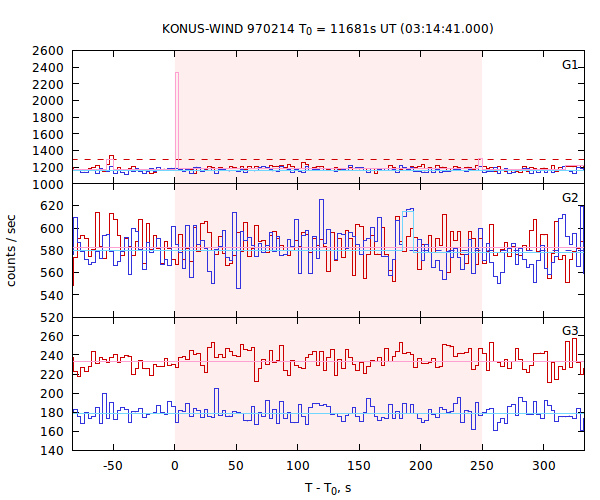Click the x-axis tick label 50

pyautogui.click(x=236, y=466)
